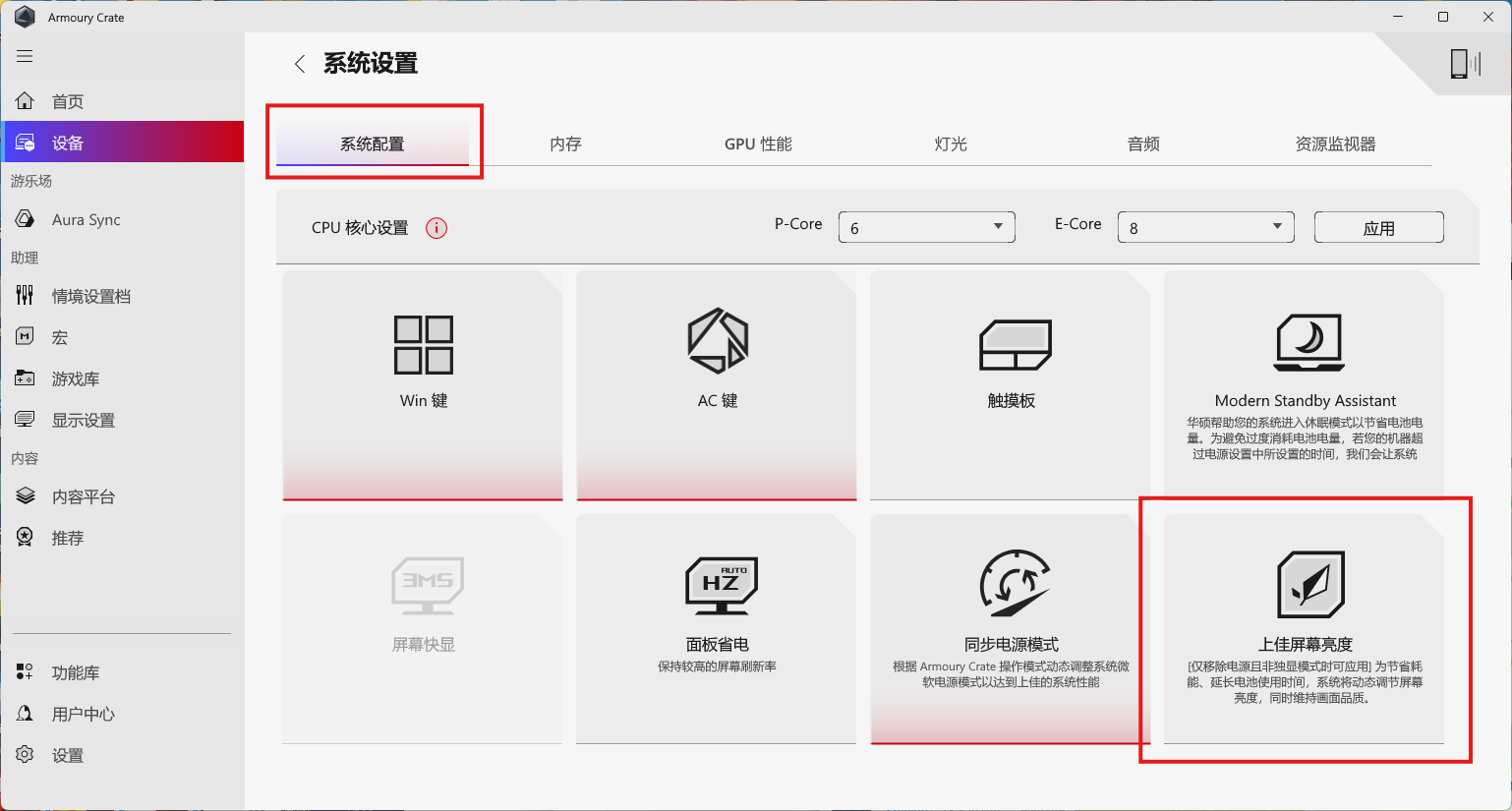Open Aura Sync from the sidebar
Screen dimensions: 1512x811
(x=86, y=220)
